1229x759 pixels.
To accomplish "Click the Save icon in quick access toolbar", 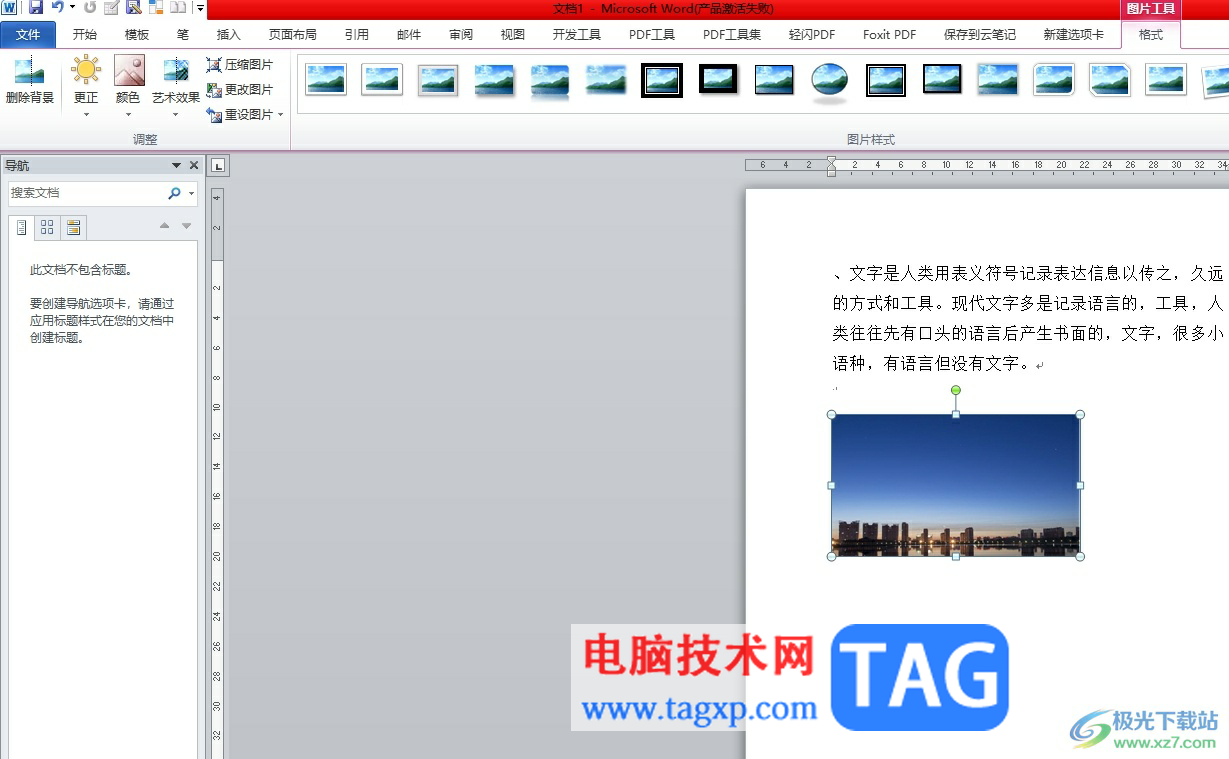I will 35,8.
